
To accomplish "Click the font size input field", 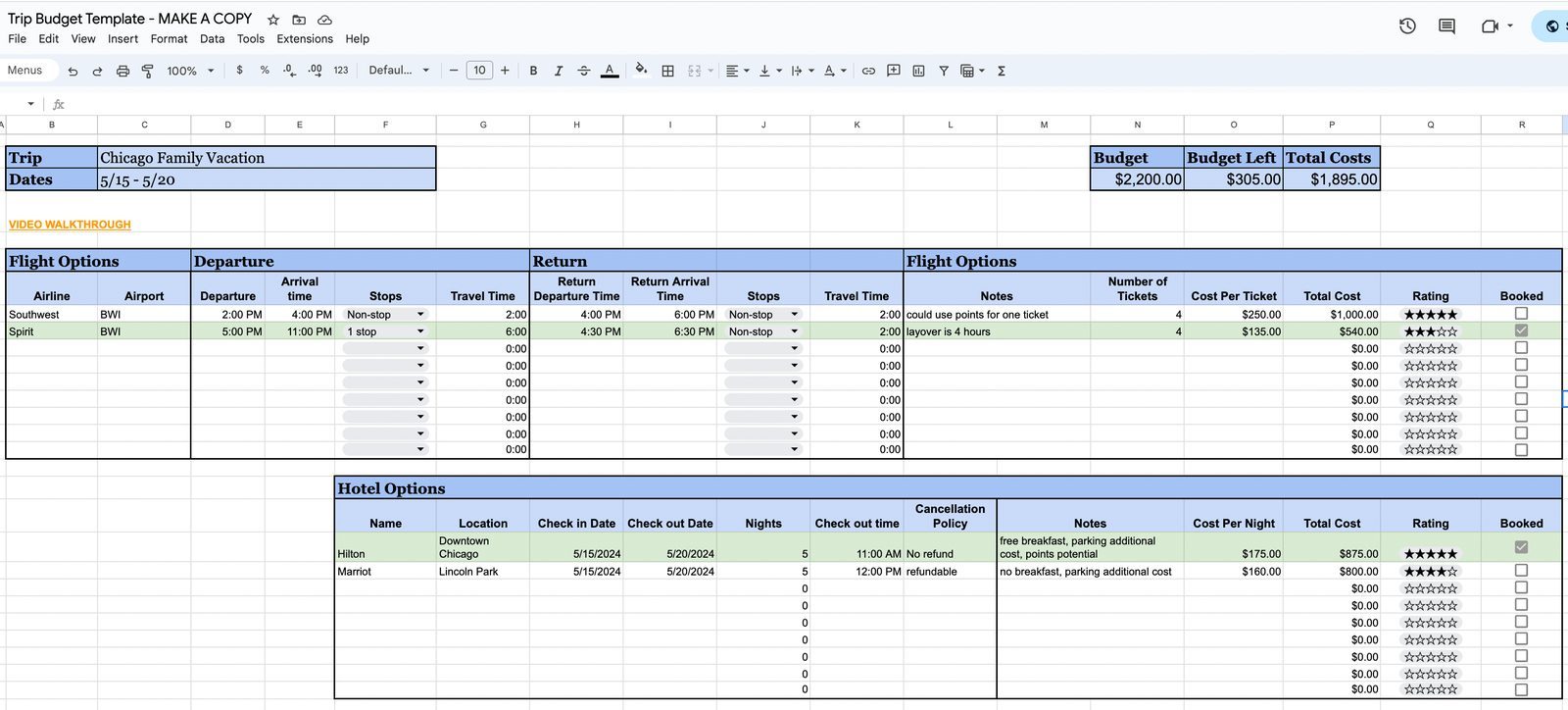I will coord(479,71).
